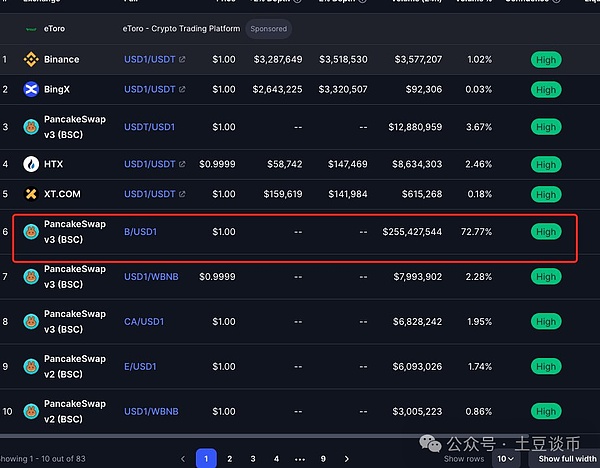The width and height of the screenshot is (600, 468).
Task: Jump to page 9 in pagination
Action: point(322,459)
